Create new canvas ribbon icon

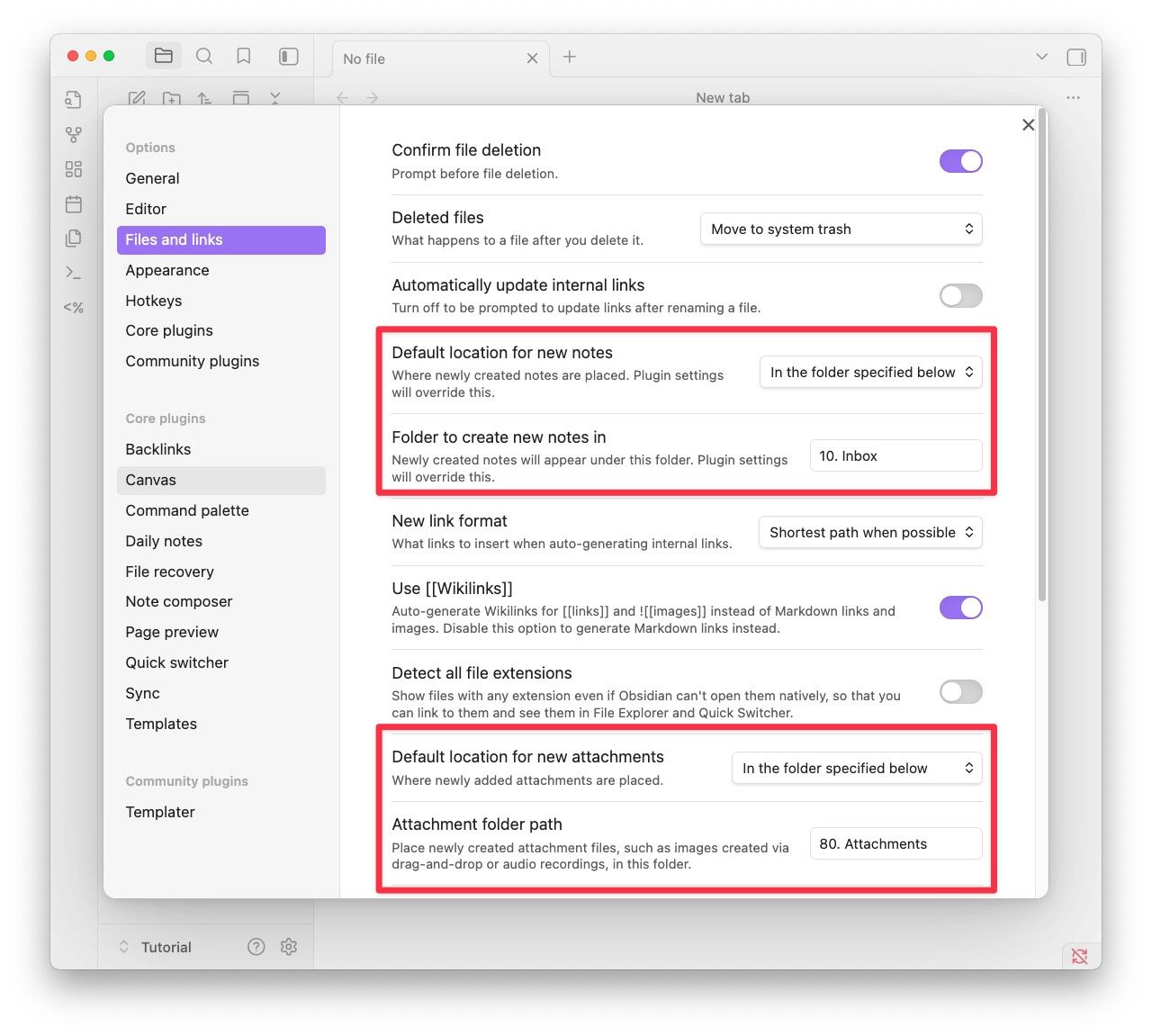[x=74, y=169]
